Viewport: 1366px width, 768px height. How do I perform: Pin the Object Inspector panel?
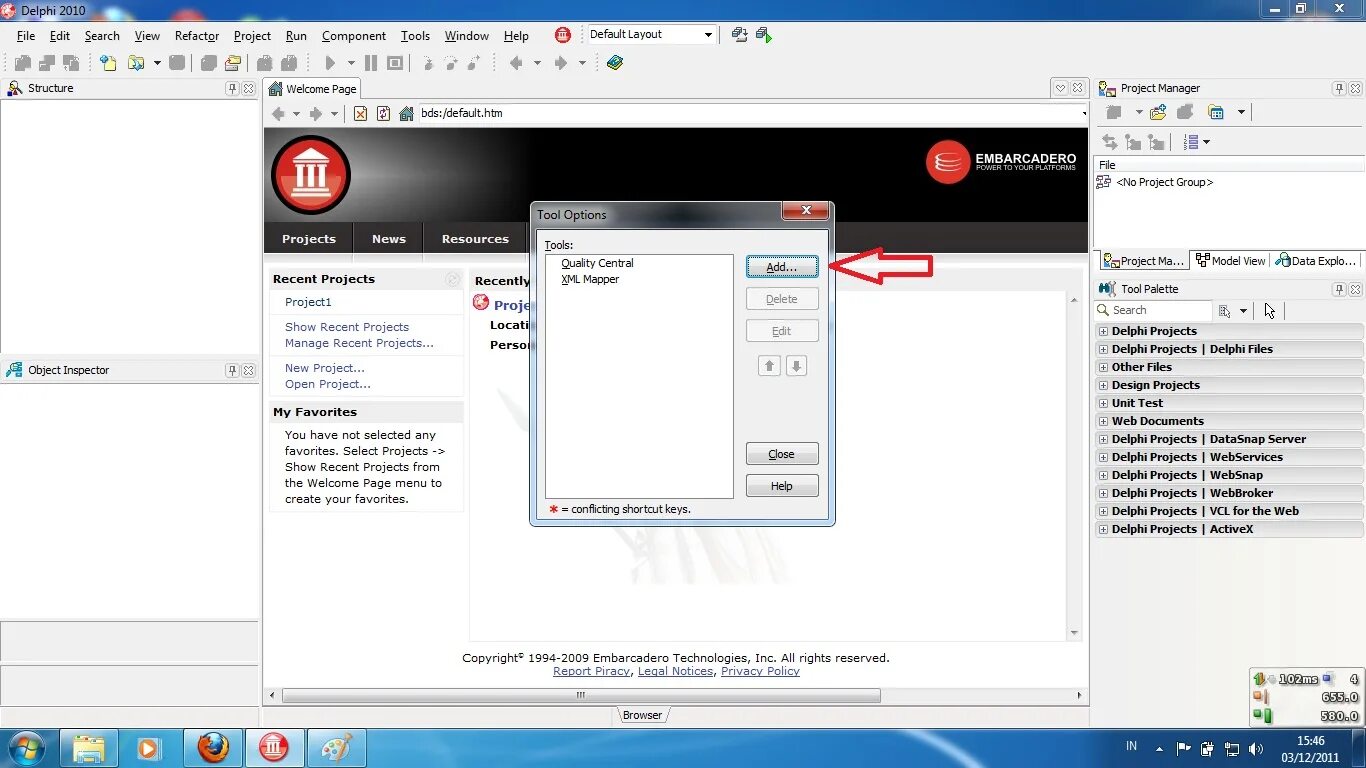coord(233,370)
